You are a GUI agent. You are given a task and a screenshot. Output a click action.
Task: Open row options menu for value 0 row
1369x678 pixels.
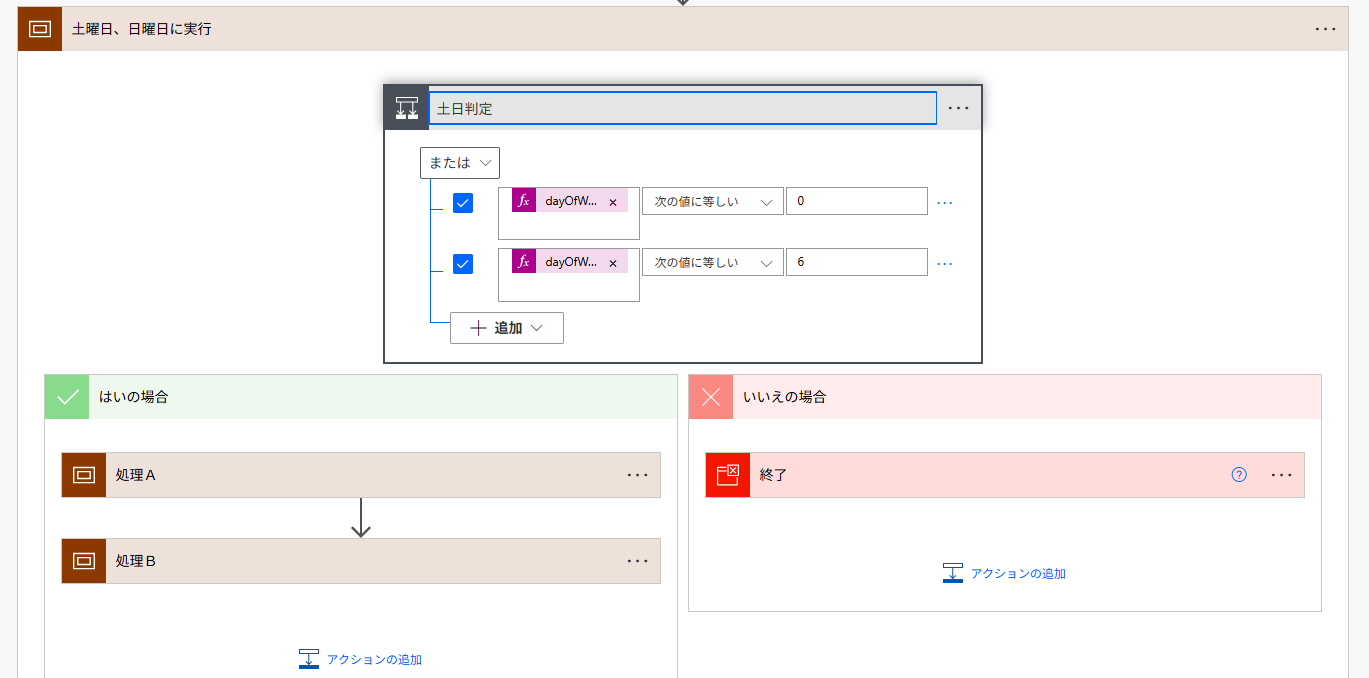tap(945, 202)
